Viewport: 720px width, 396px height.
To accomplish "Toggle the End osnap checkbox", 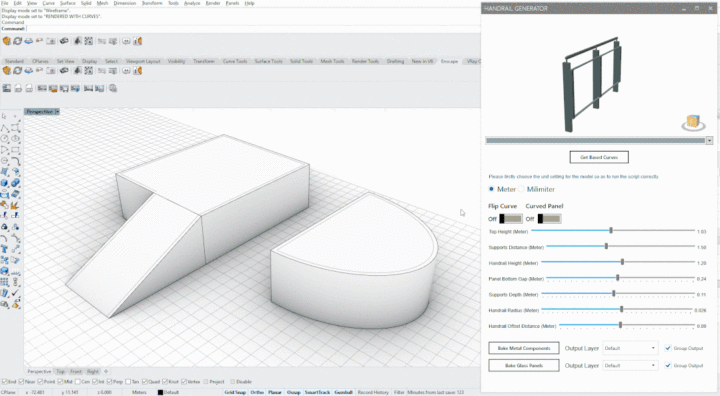I will point(4,382).
